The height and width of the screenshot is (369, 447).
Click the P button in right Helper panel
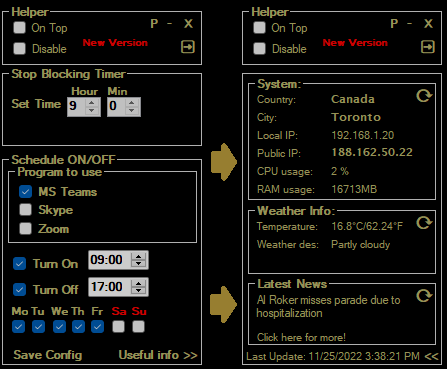click(x=394, y=24)
